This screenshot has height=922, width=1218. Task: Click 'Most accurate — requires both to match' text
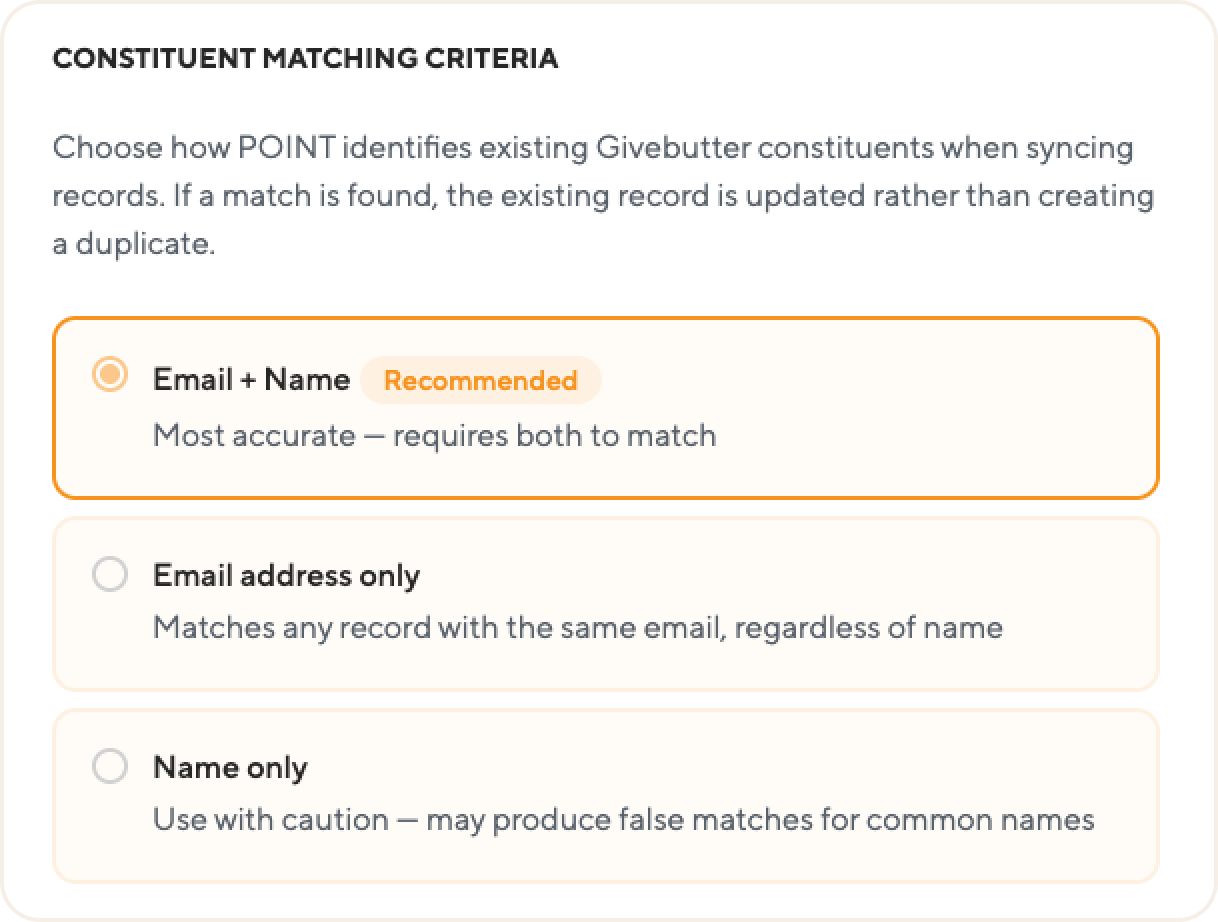434,436
